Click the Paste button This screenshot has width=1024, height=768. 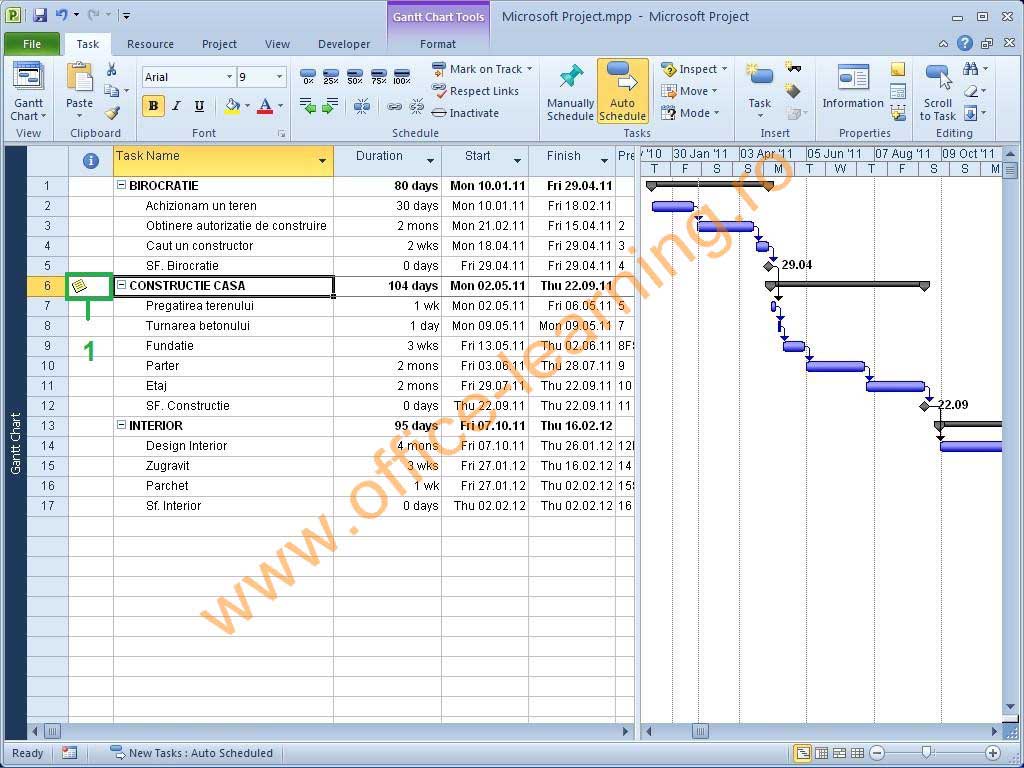pos(80,90)
